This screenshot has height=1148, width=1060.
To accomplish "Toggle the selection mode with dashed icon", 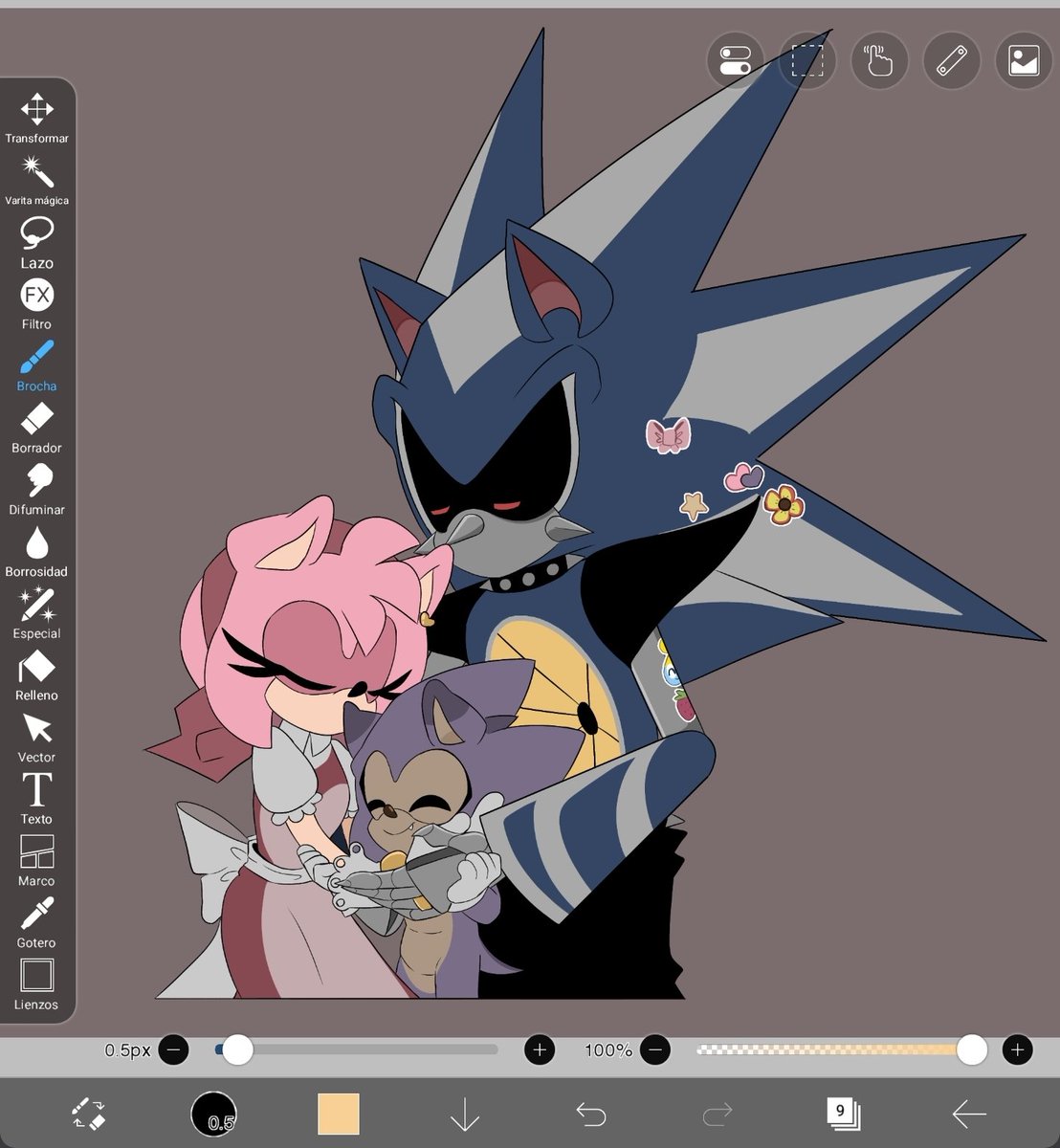I will pyautogui.click(x=807, y=60).
